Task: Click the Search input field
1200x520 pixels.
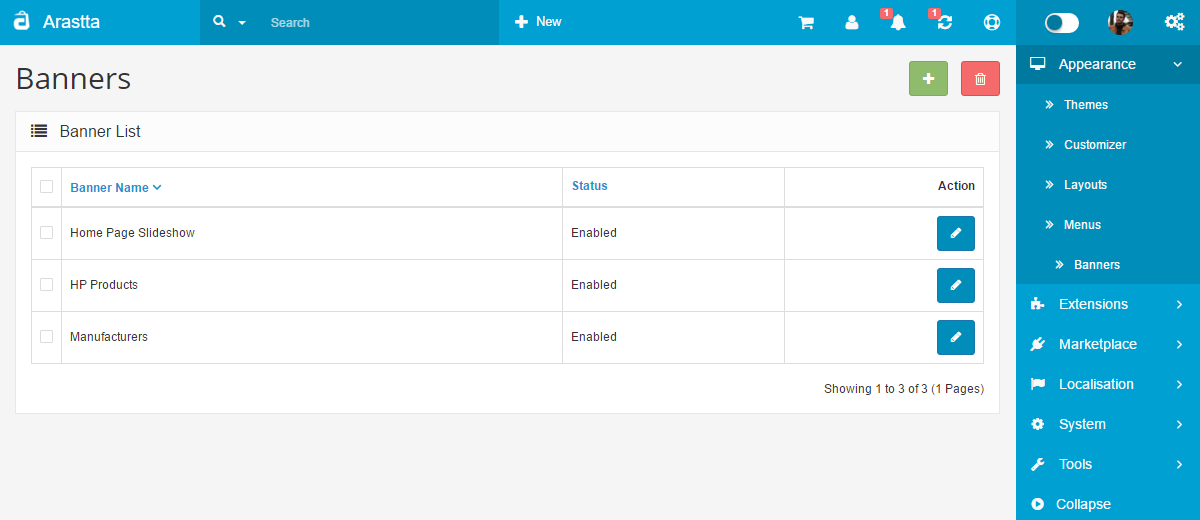Action: point(380,22)
